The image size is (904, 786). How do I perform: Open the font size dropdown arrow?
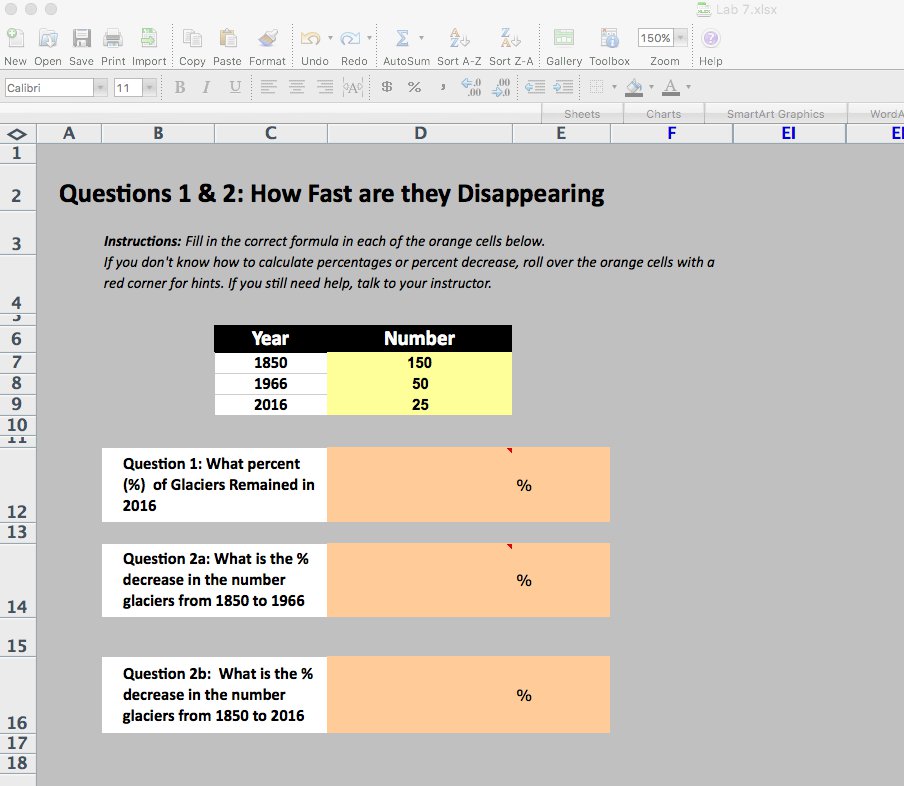coord(150,88)
